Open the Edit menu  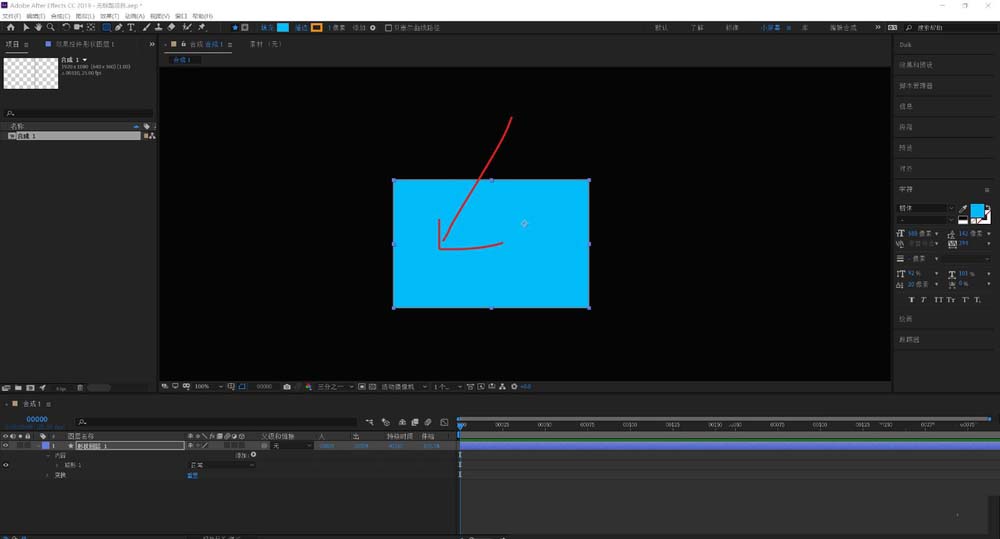[x=36, y=16]
